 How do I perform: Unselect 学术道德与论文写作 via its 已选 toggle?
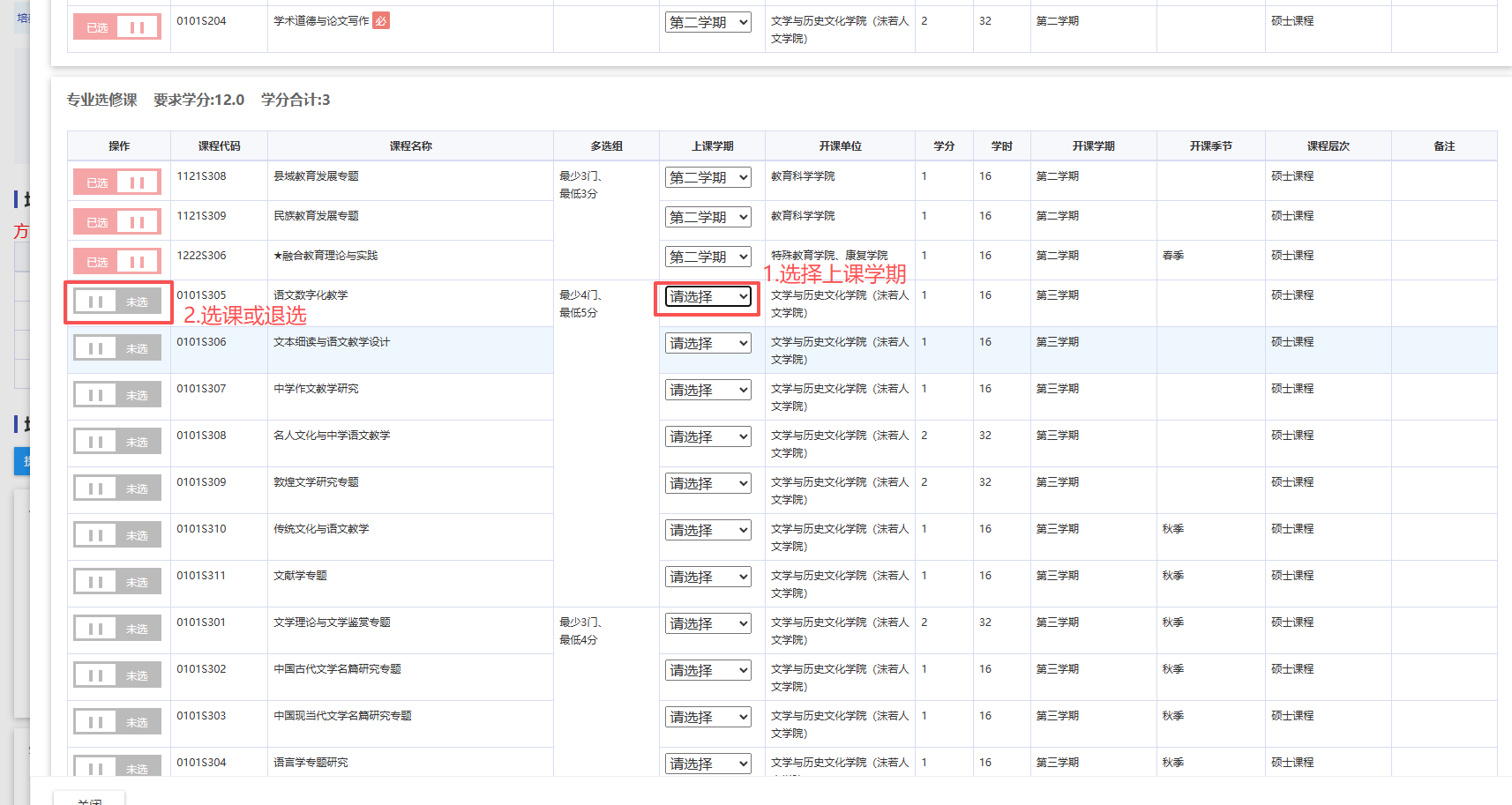[x=117, y=27]
